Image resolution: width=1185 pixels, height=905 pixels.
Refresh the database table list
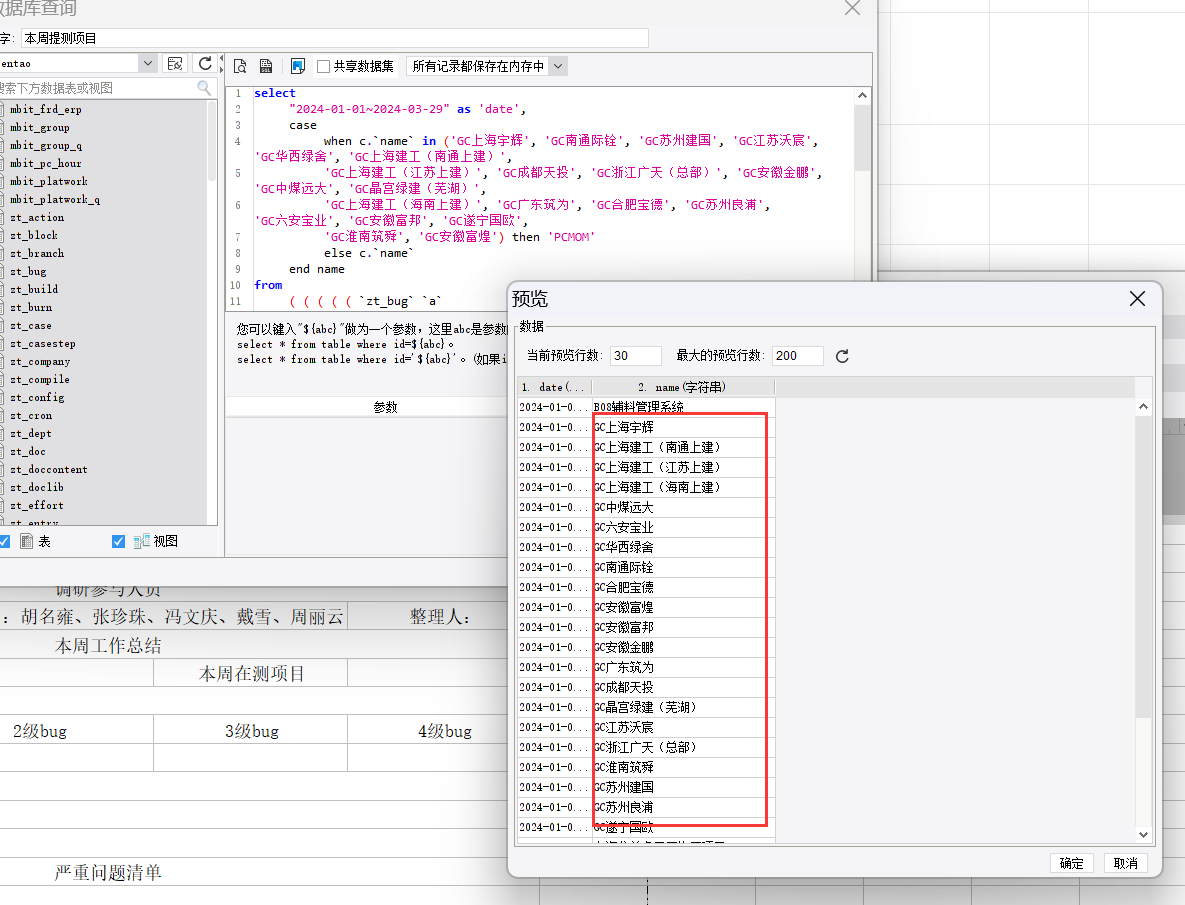(x=205, y=63)
